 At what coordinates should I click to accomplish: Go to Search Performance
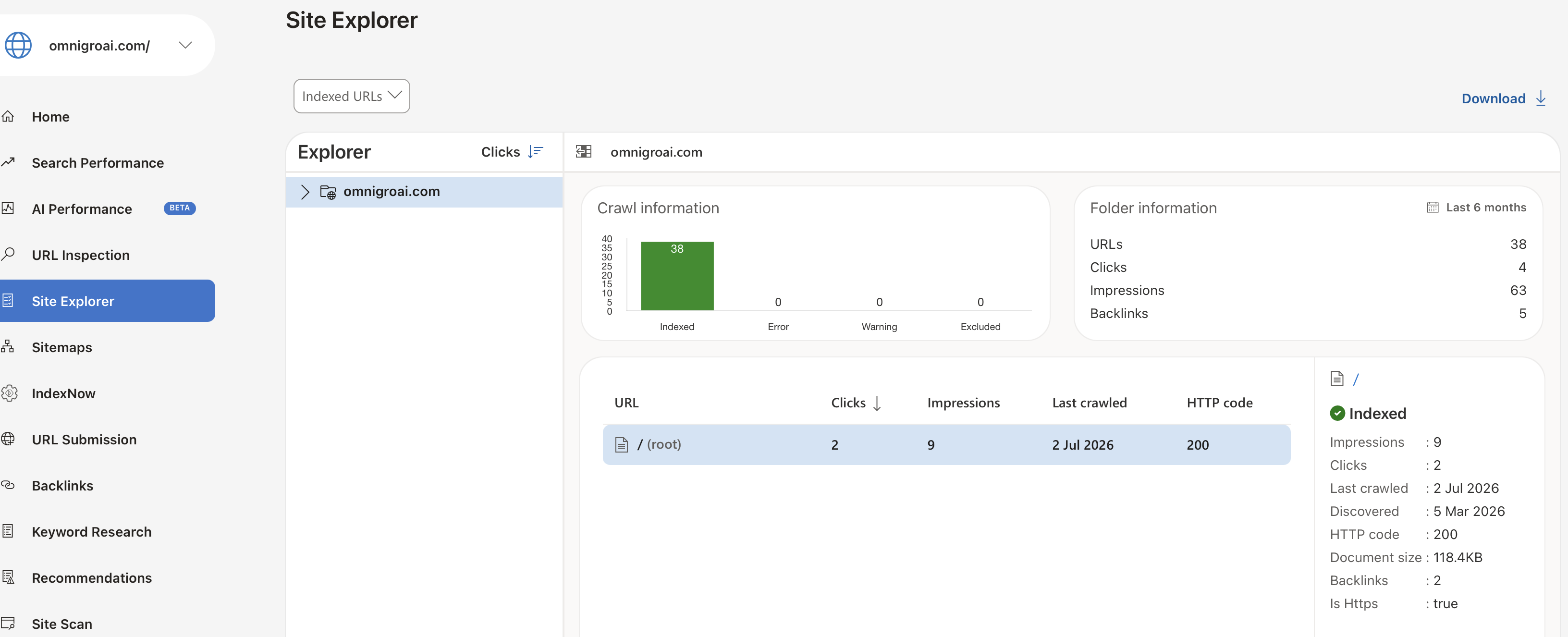98,162
